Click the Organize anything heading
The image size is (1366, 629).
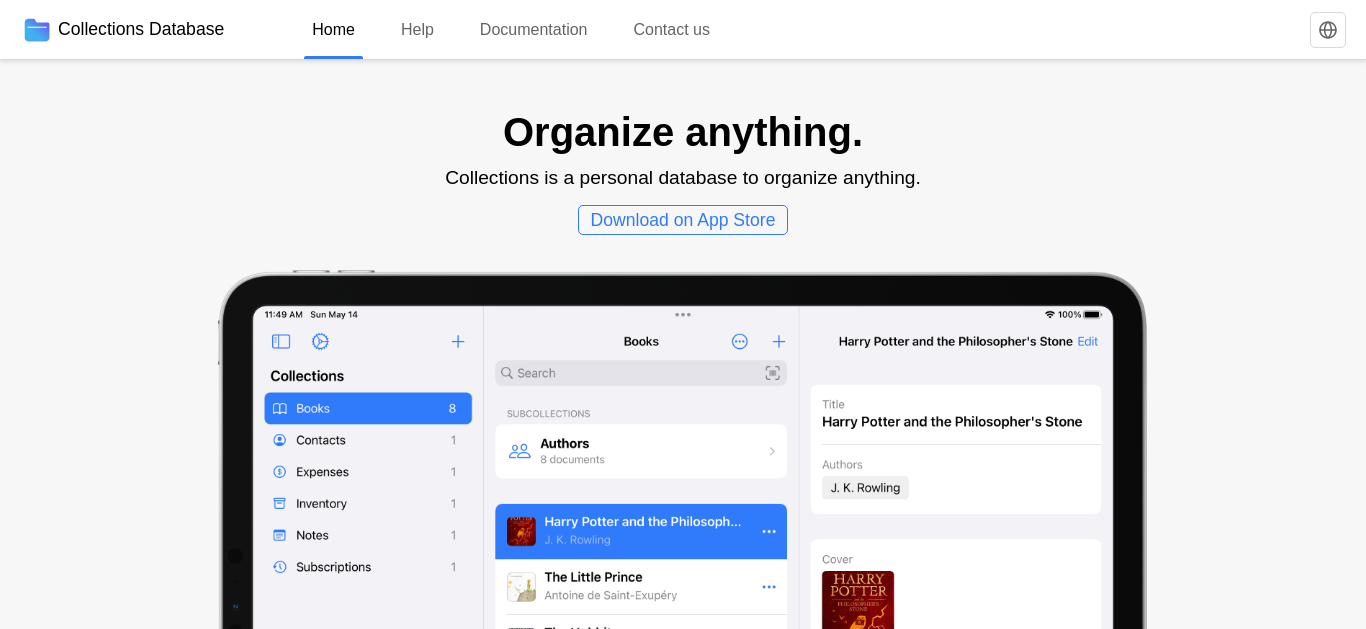tap(683, 132)
